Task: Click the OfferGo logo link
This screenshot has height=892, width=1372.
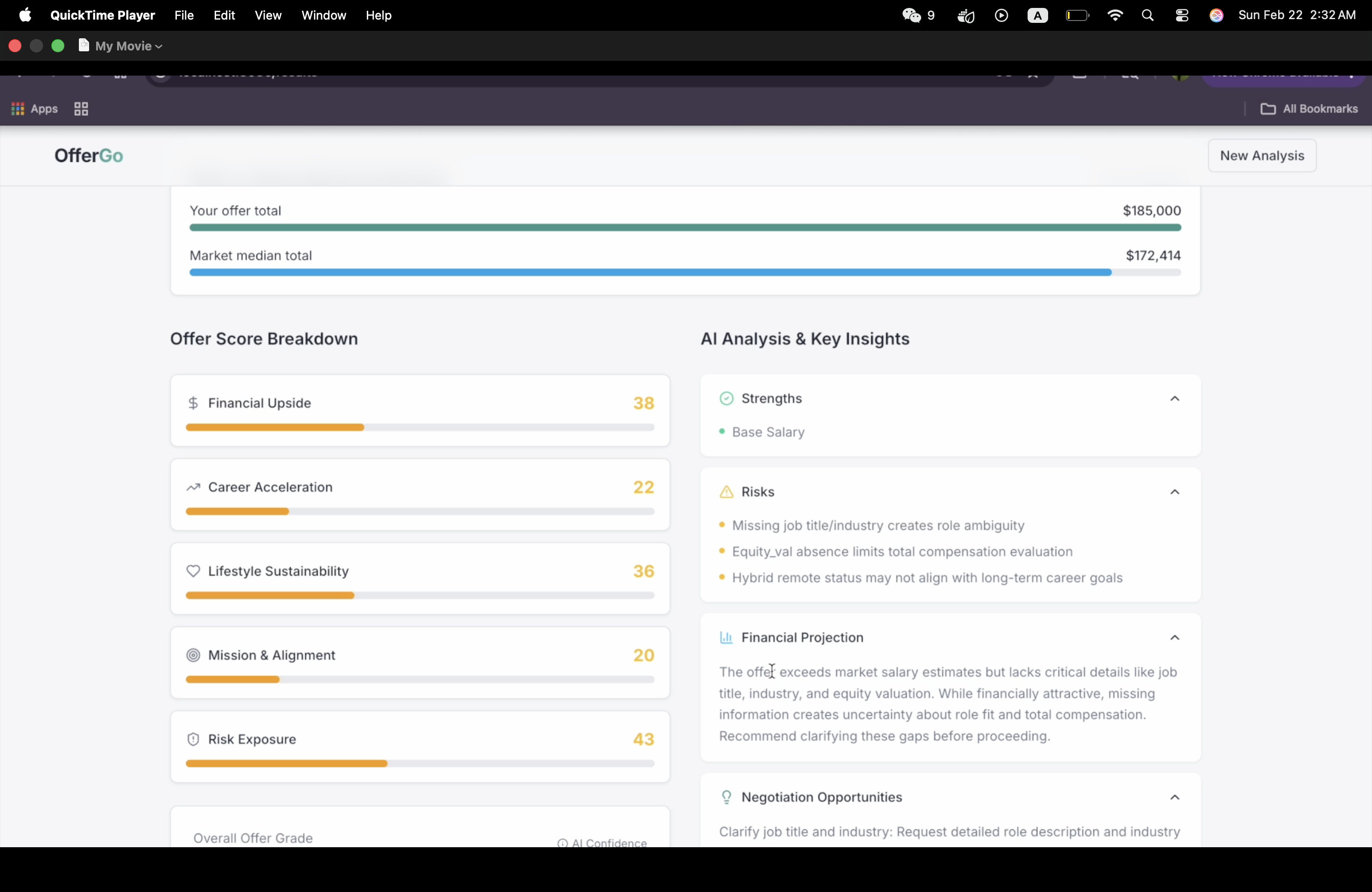Action: 89,156
